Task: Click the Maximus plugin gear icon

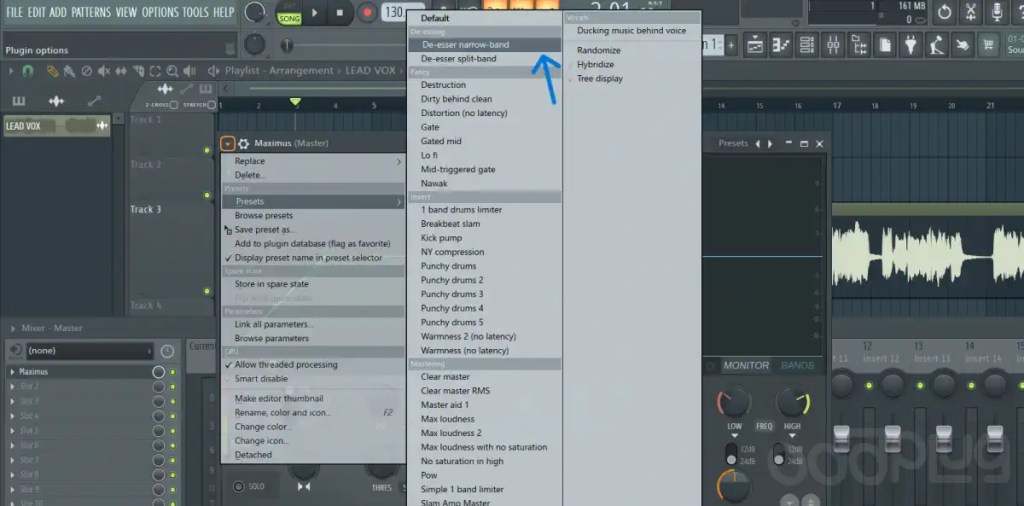Action: click(x=244, y=144)
